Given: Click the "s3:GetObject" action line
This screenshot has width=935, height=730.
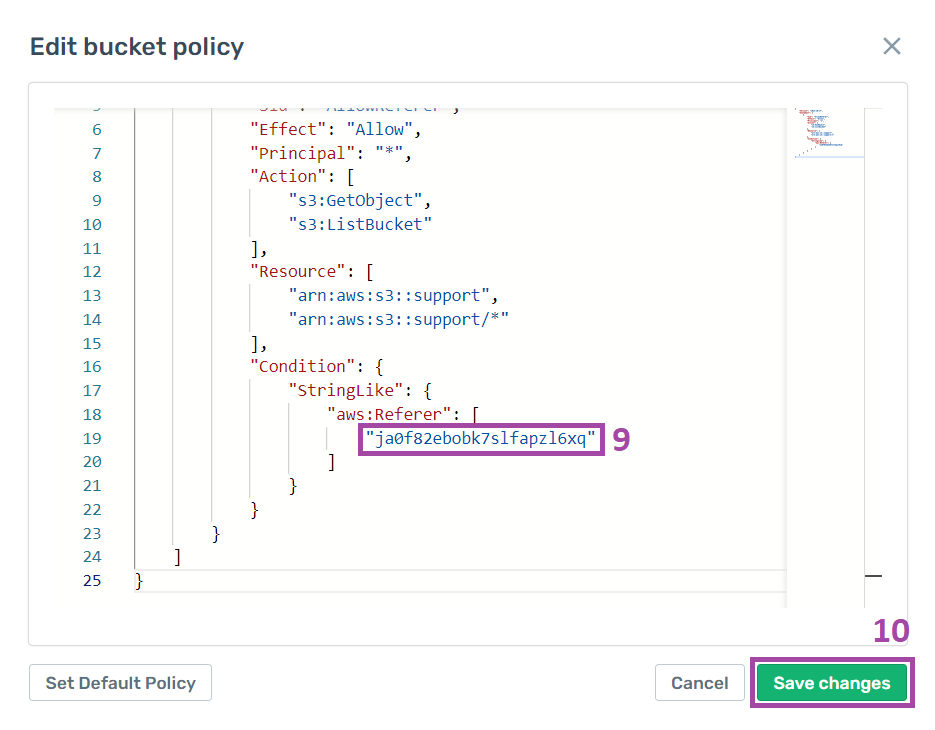Looking at the screenshot, I should 360,201.
